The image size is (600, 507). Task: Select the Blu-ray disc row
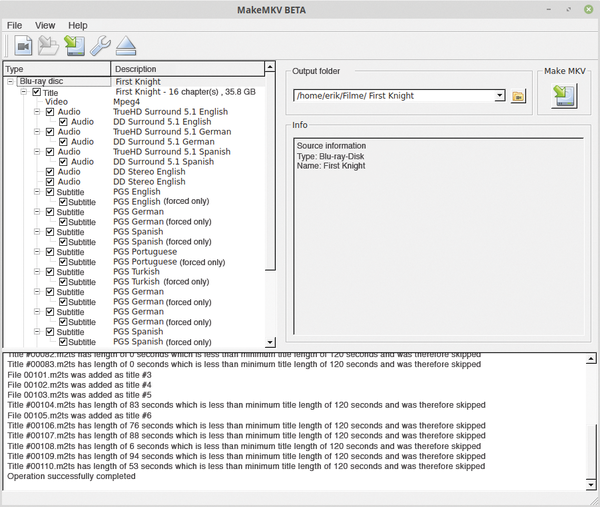click(136, 82)
